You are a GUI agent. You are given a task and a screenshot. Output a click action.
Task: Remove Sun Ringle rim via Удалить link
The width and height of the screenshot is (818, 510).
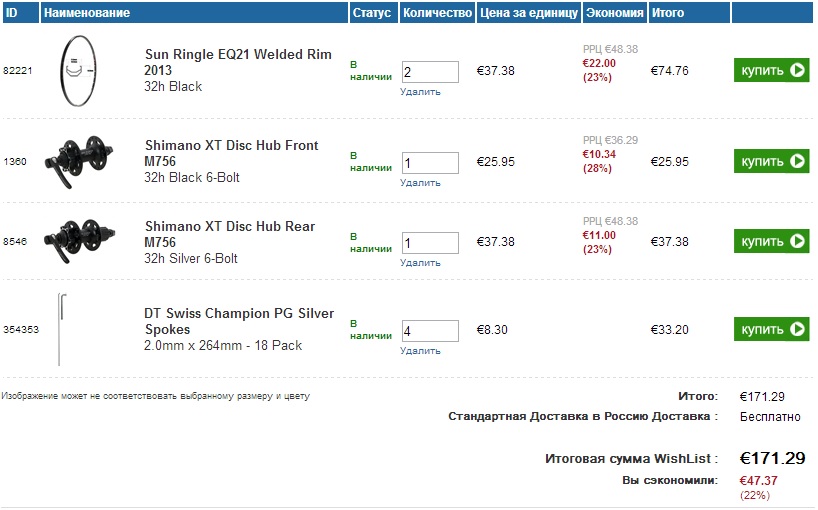click(x=420, y=92)
